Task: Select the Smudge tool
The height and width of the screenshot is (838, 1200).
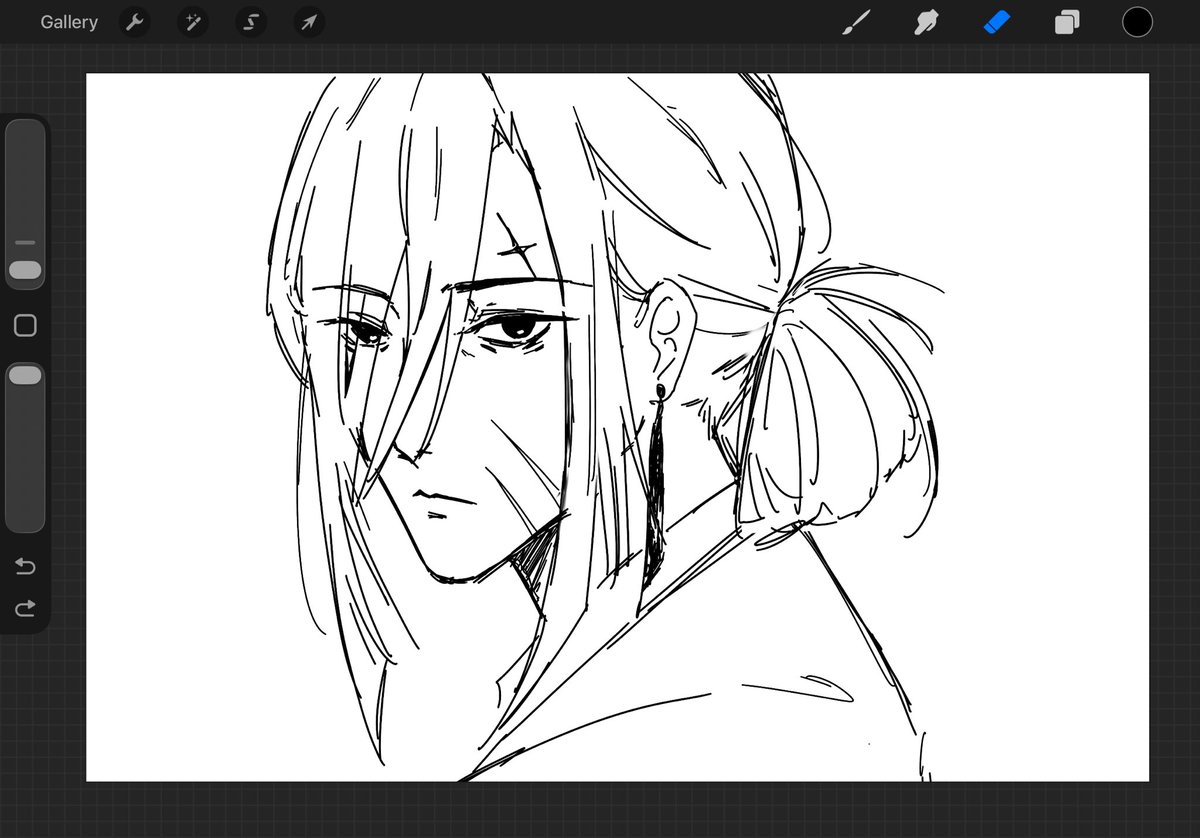Action: tap(926, 22)
